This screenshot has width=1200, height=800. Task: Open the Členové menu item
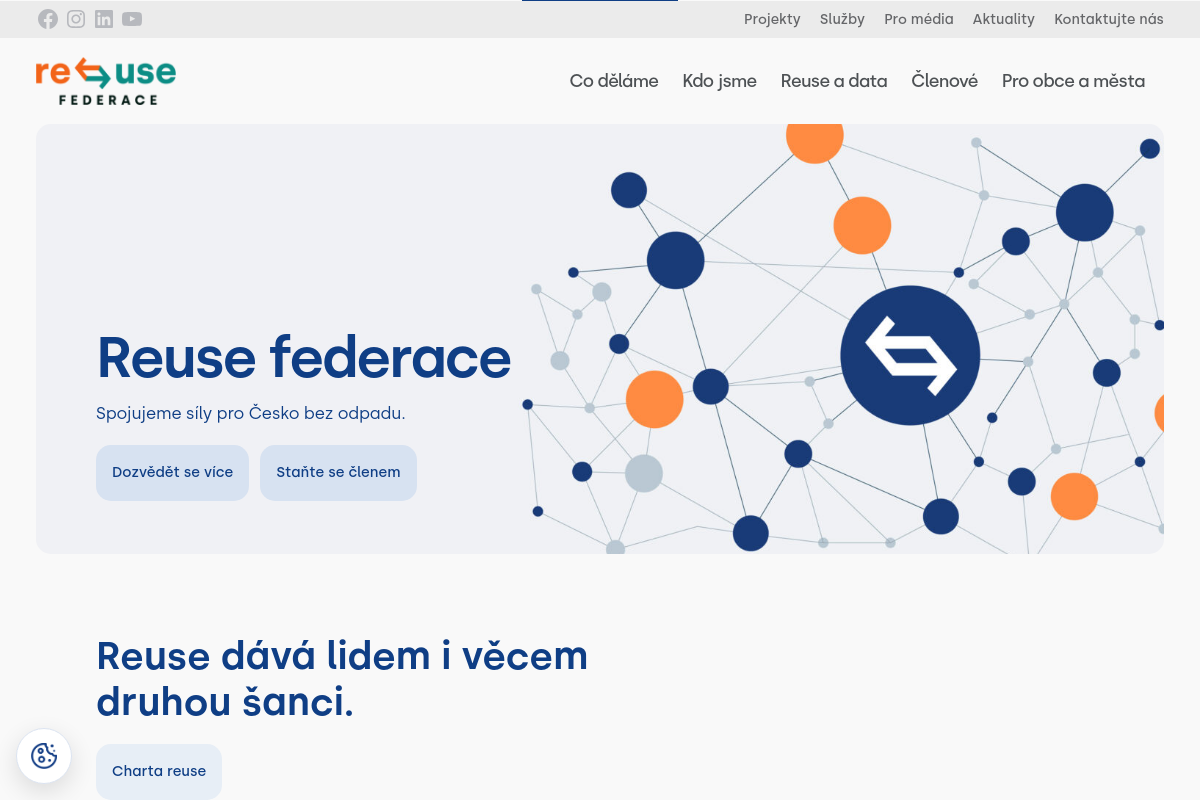click(945, 81)
